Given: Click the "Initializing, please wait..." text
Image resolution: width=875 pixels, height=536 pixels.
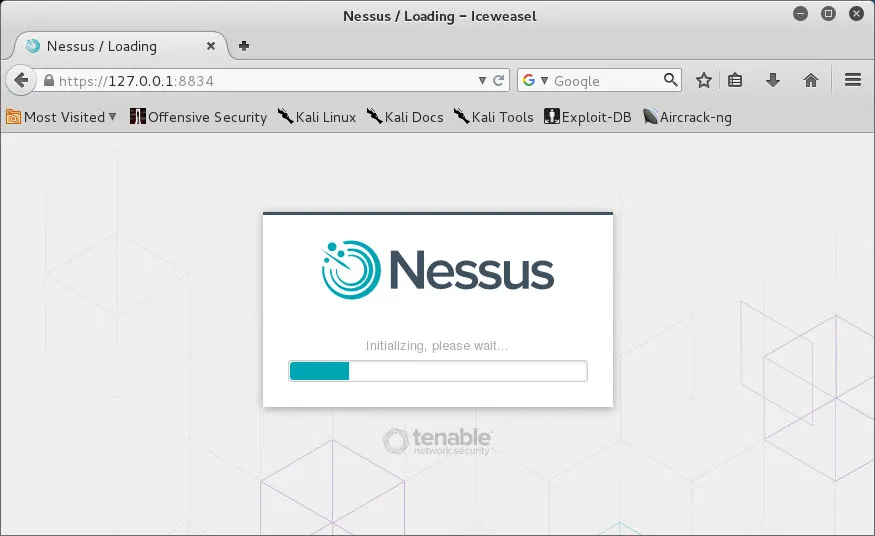Looking at the screenshot, I should [x=437, y=346].
